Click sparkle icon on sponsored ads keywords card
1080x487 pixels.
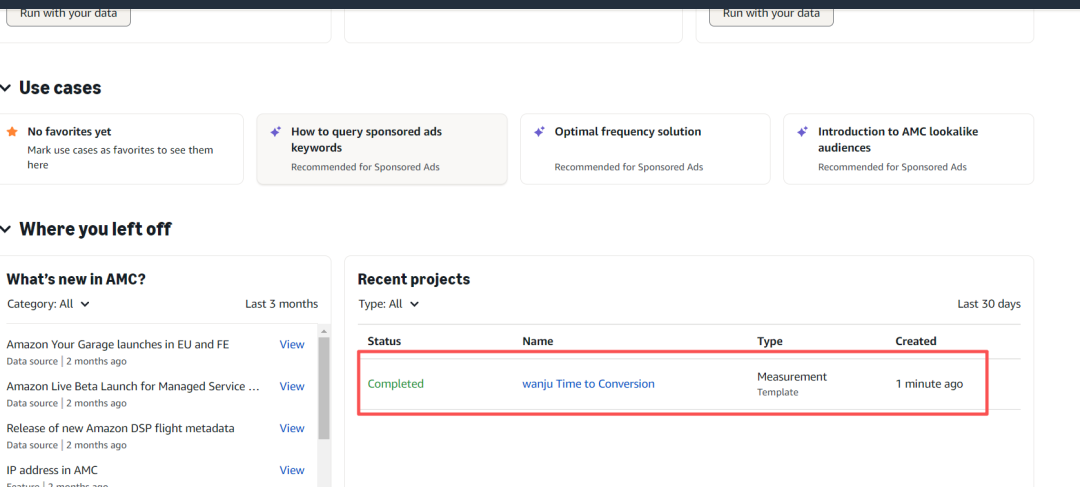click(x=275, y=132)
